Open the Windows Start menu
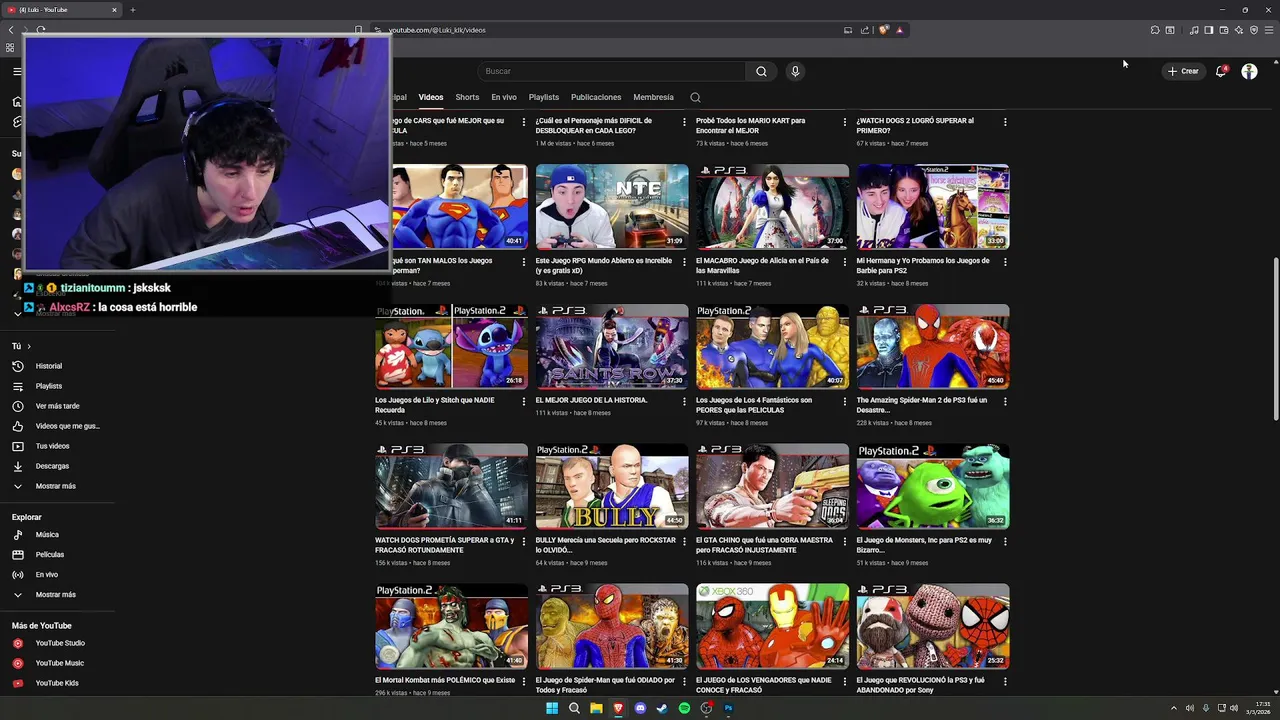This screenshot has width=1280, height=720. click(552, 708)
